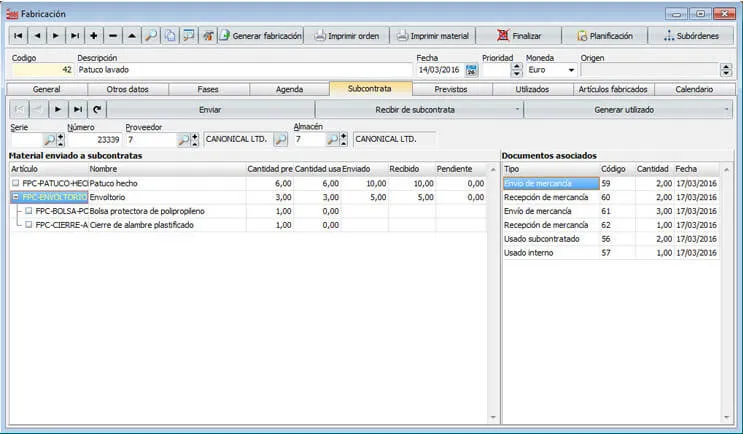Open the calendar picker next to Fecha

(x=471, y=70)
